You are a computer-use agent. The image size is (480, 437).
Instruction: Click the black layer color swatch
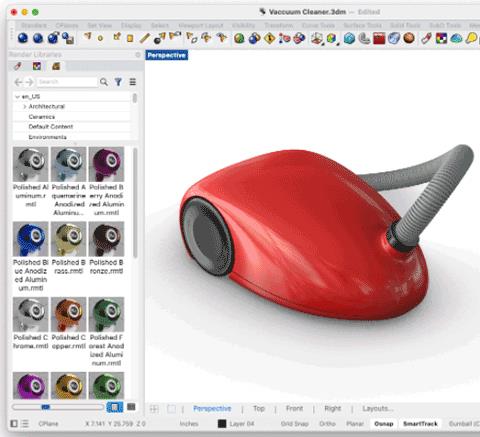pyautogui.click(x=222, y=424)
